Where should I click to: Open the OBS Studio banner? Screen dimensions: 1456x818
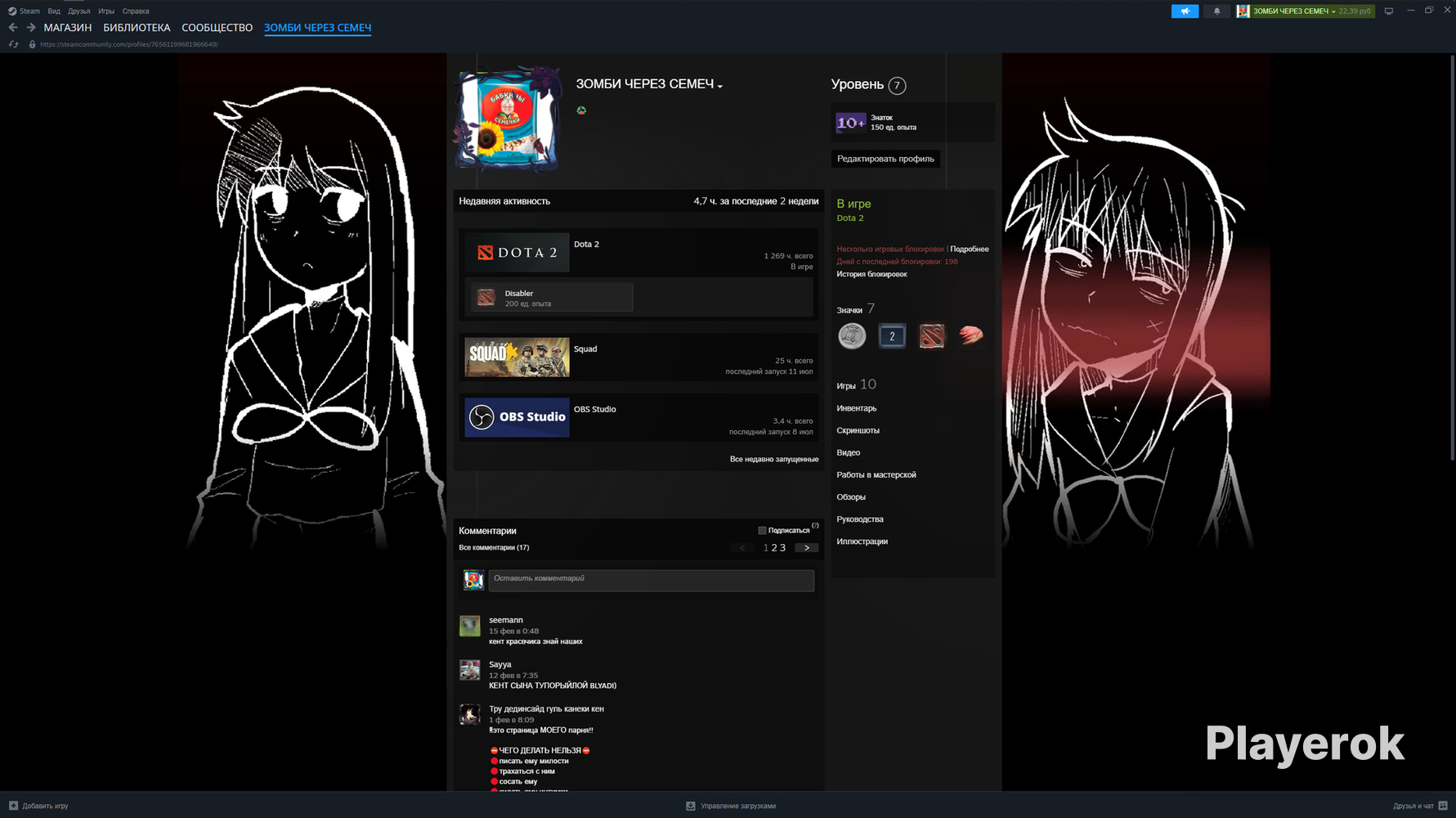[517, 417]
